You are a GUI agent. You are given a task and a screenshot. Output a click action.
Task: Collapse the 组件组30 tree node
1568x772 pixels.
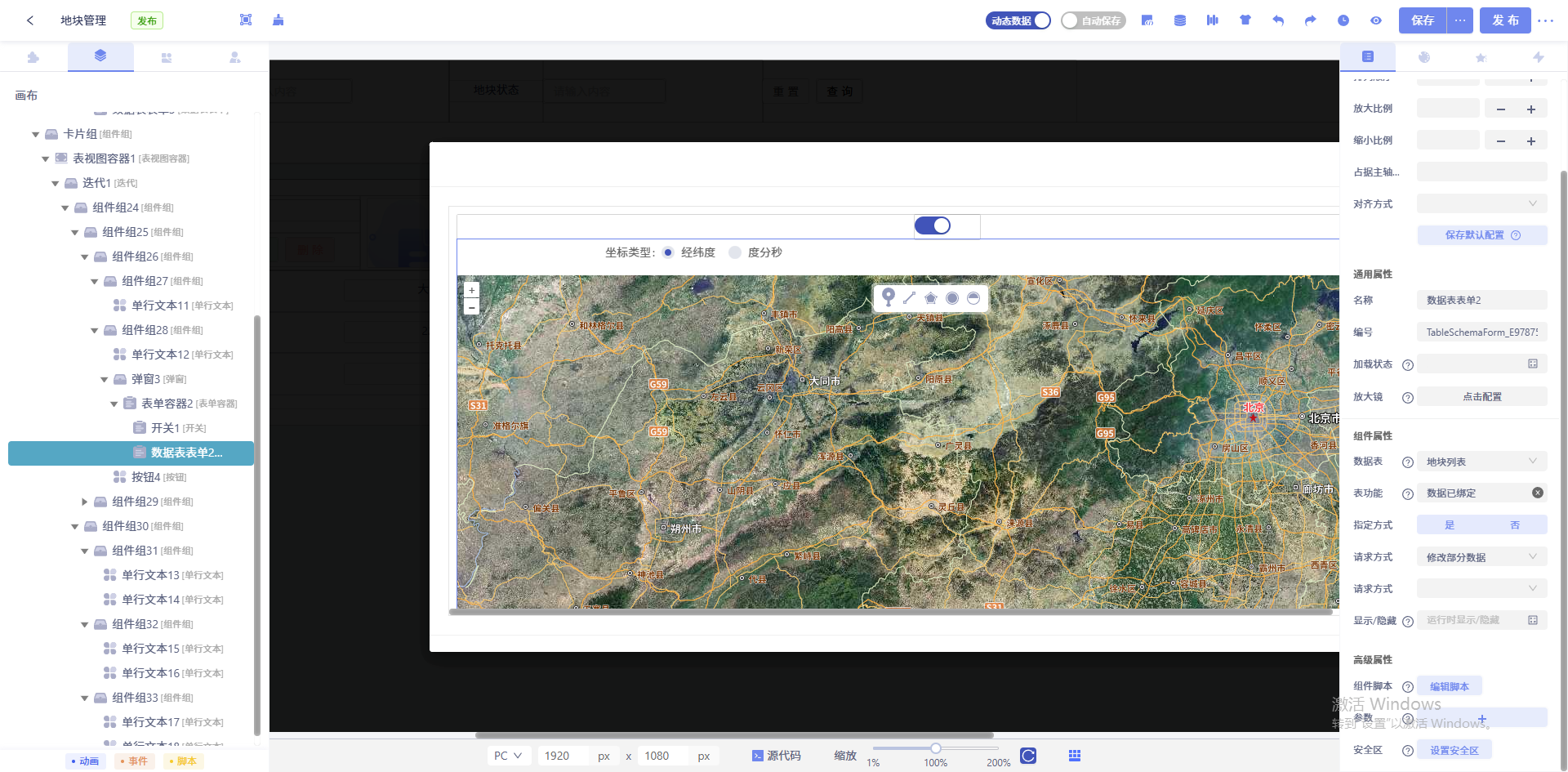[x=75, y=527]
